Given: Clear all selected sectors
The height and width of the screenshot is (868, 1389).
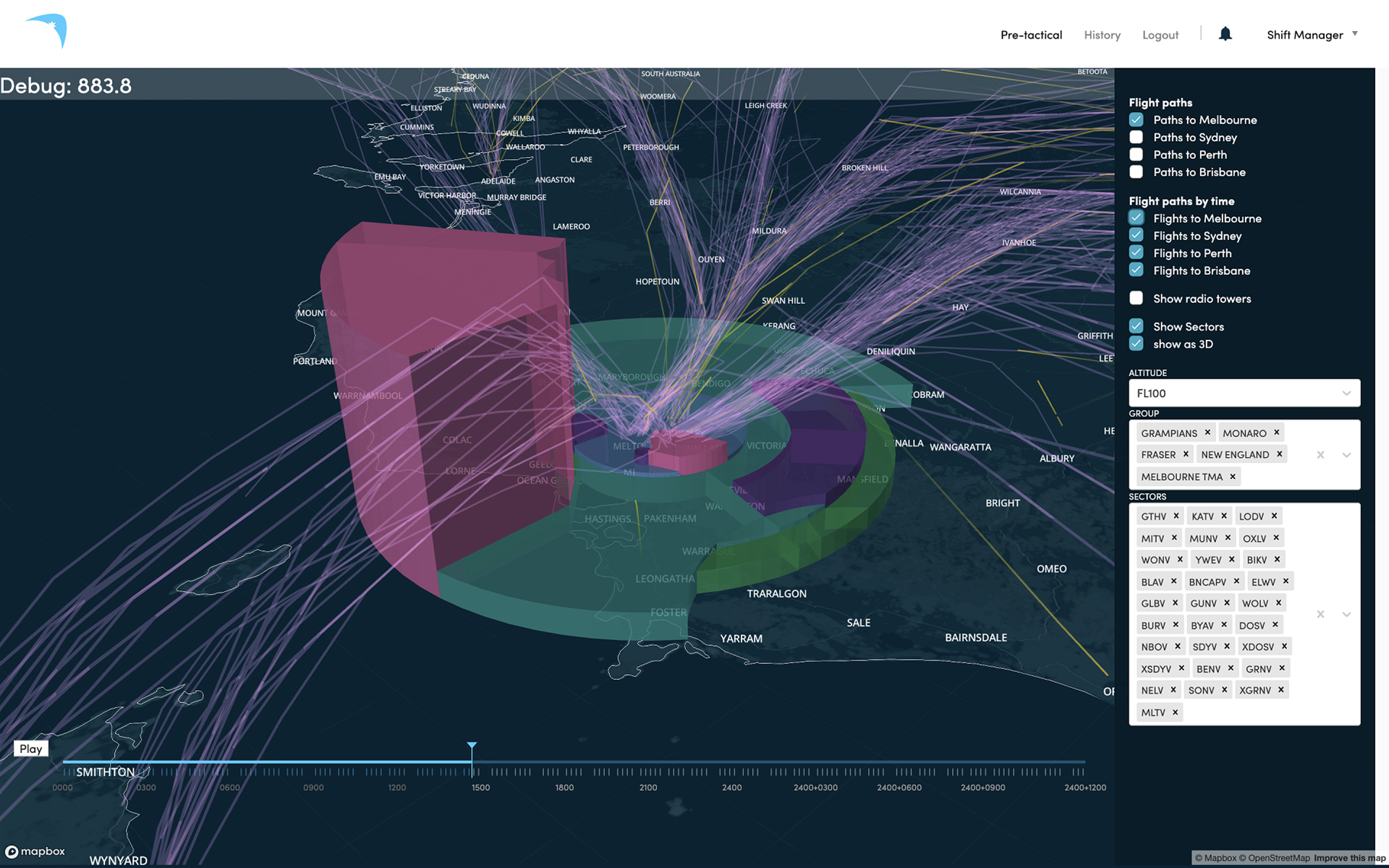Looking at the screenshot, I should click(1320, 614).
